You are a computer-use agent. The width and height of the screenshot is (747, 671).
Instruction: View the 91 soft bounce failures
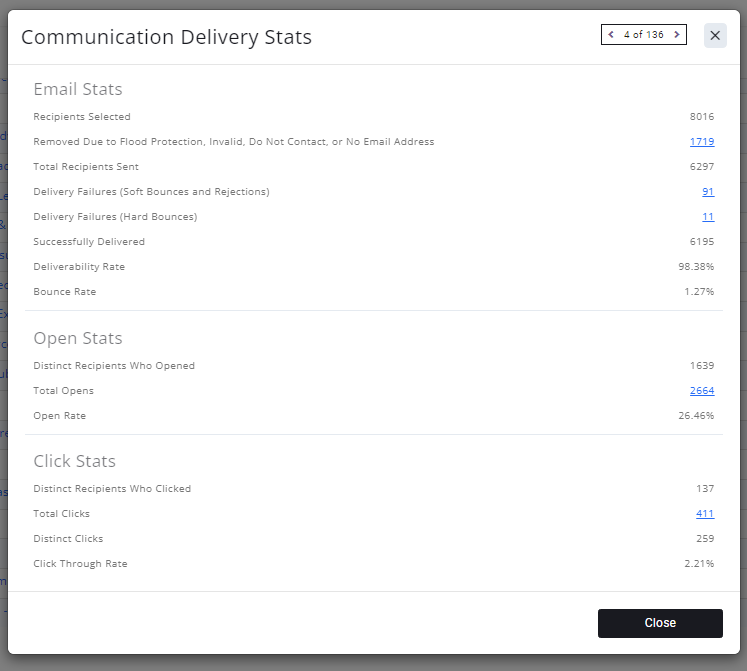(x=708, y=192)
